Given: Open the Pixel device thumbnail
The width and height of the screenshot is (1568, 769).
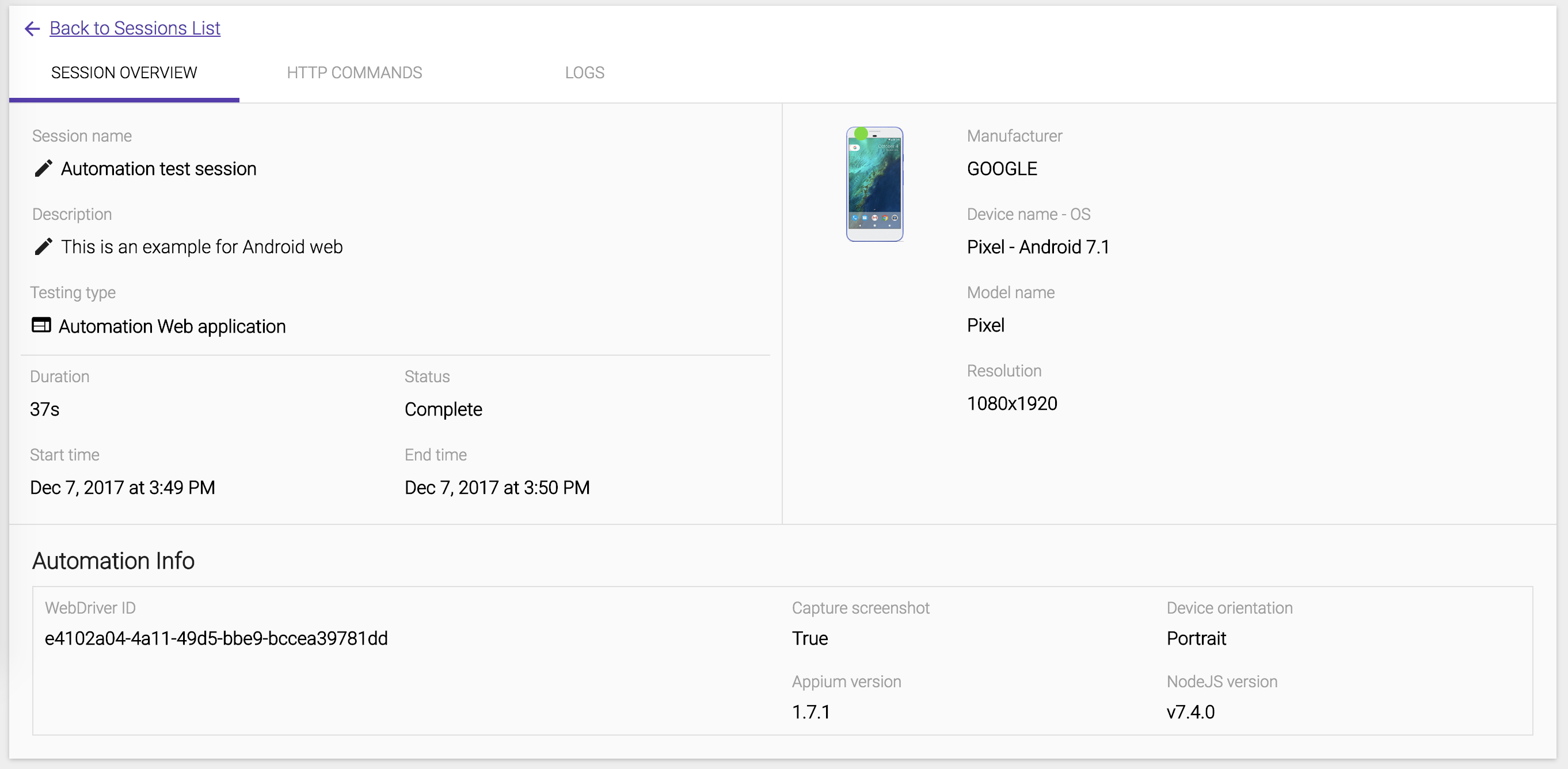Looking at the screenshot, I should pyautogui.click(x=875, y=184).
